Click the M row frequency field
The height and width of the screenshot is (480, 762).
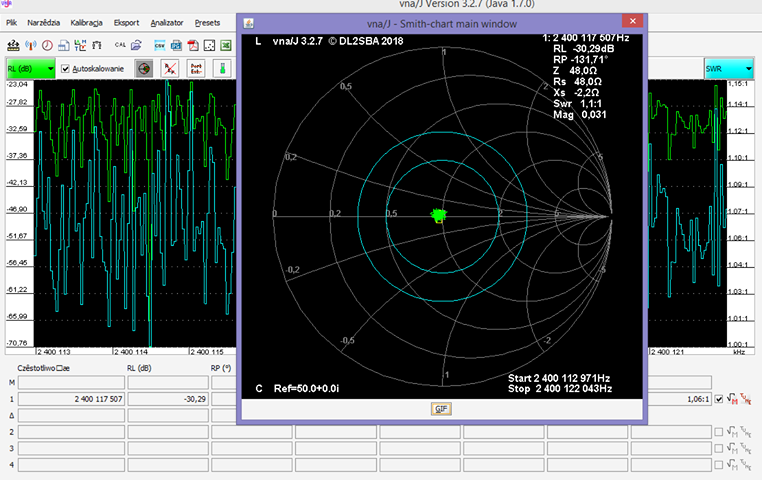point(71,382)
